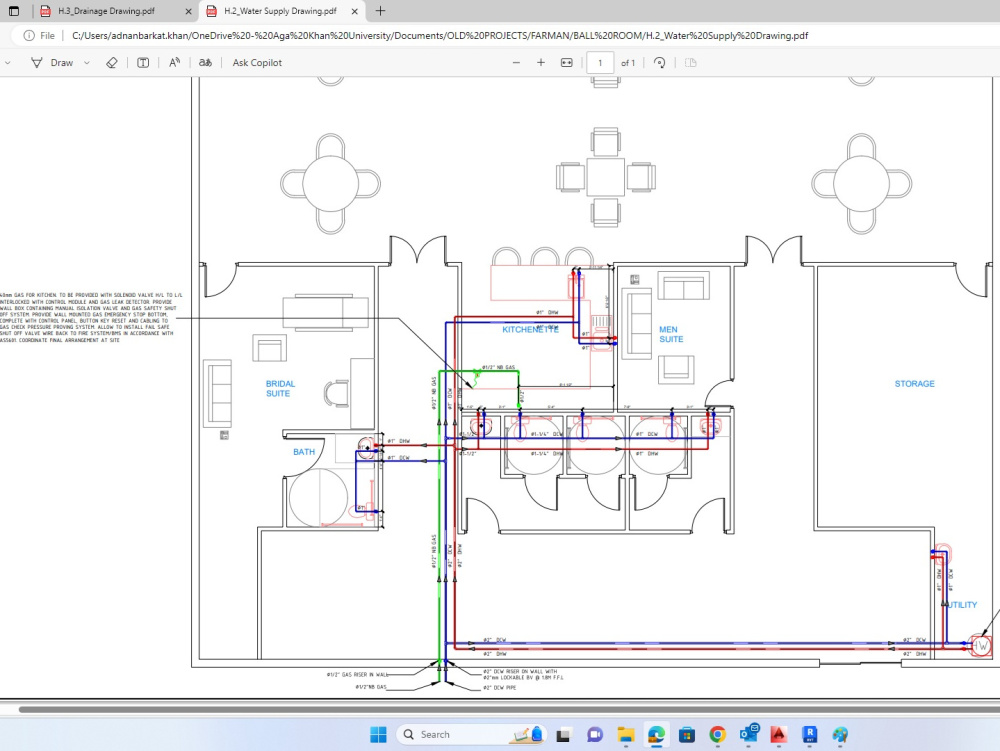The image size is (1000, 751).
Task: Toggle Draw annotation mode
Action: (60, 62)
